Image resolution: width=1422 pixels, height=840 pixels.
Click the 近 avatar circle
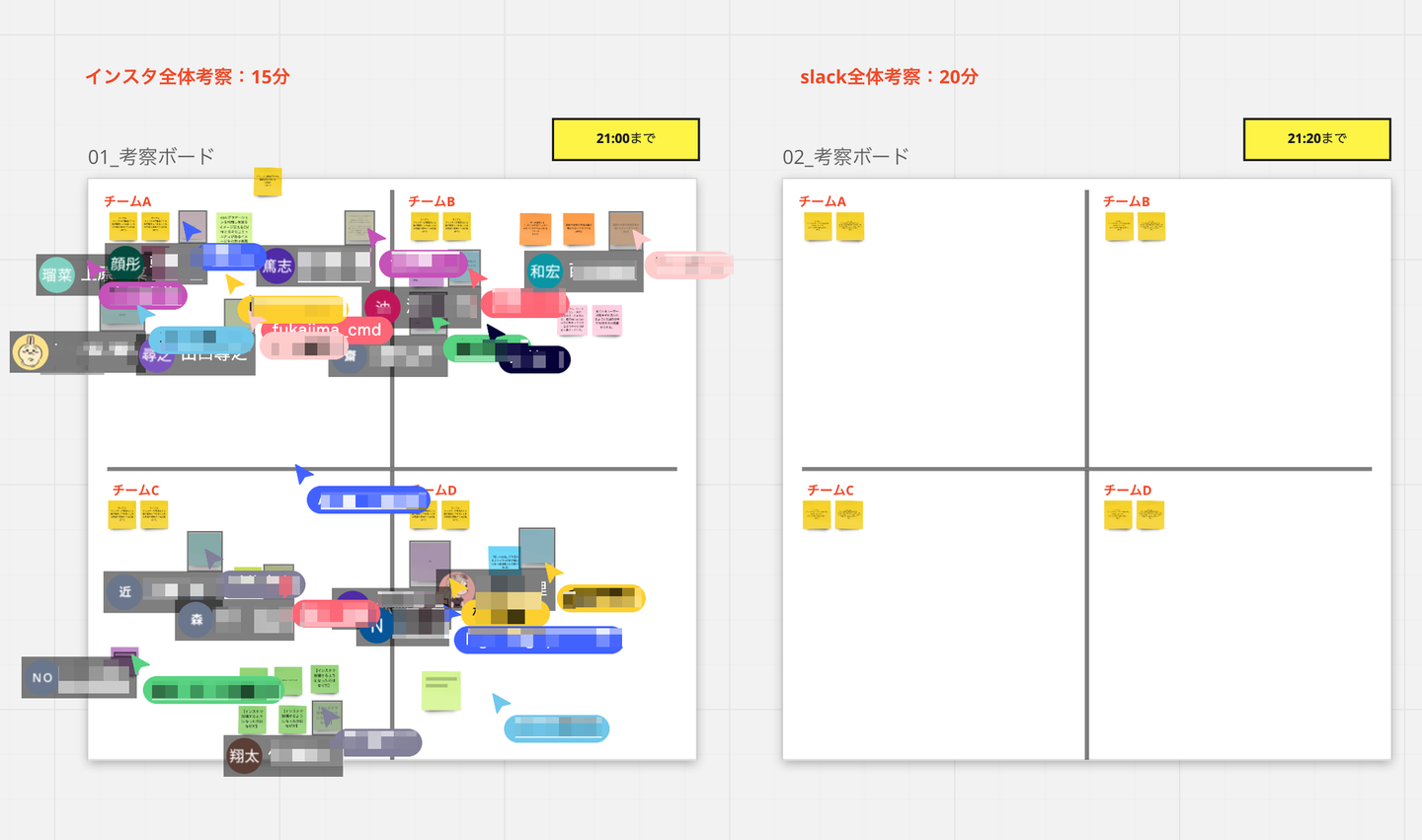tap(124, 591)
